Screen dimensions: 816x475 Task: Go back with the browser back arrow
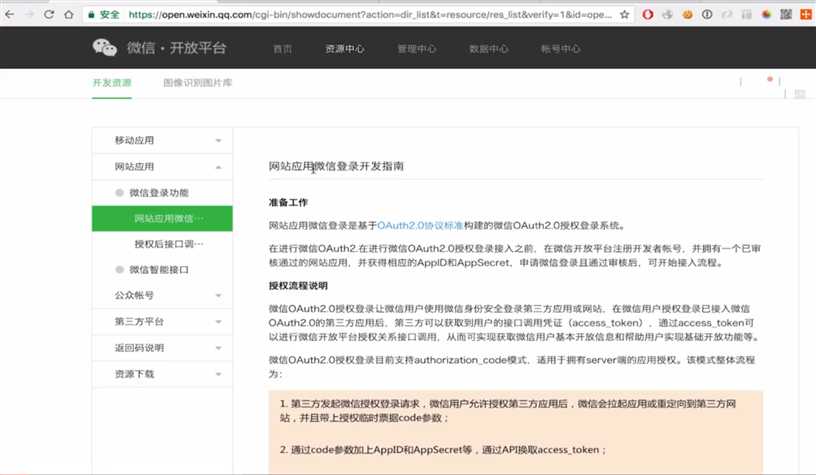pyautogui.click(x=9, y=15)
